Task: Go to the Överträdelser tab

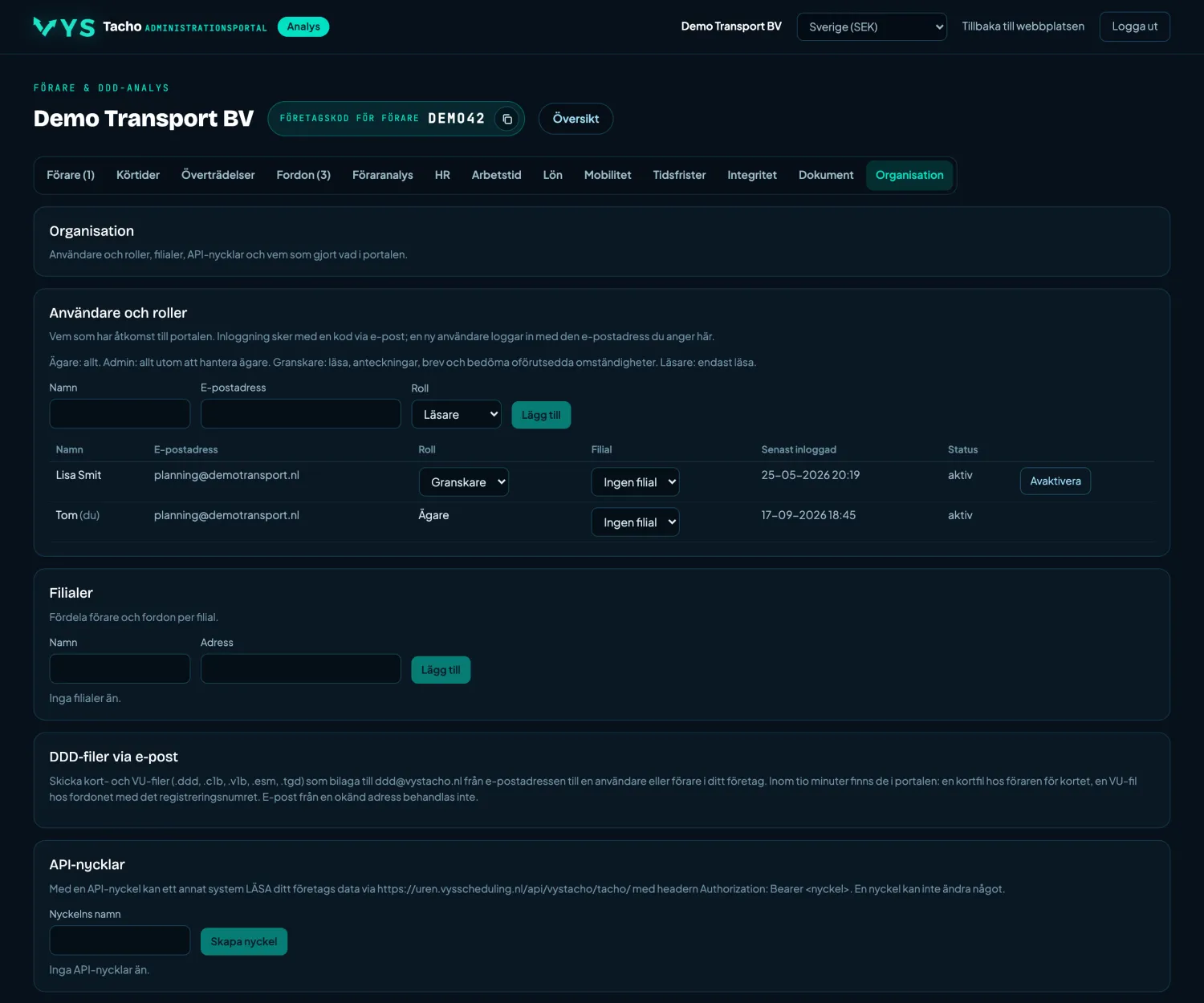Action: (x=218, y=175)
